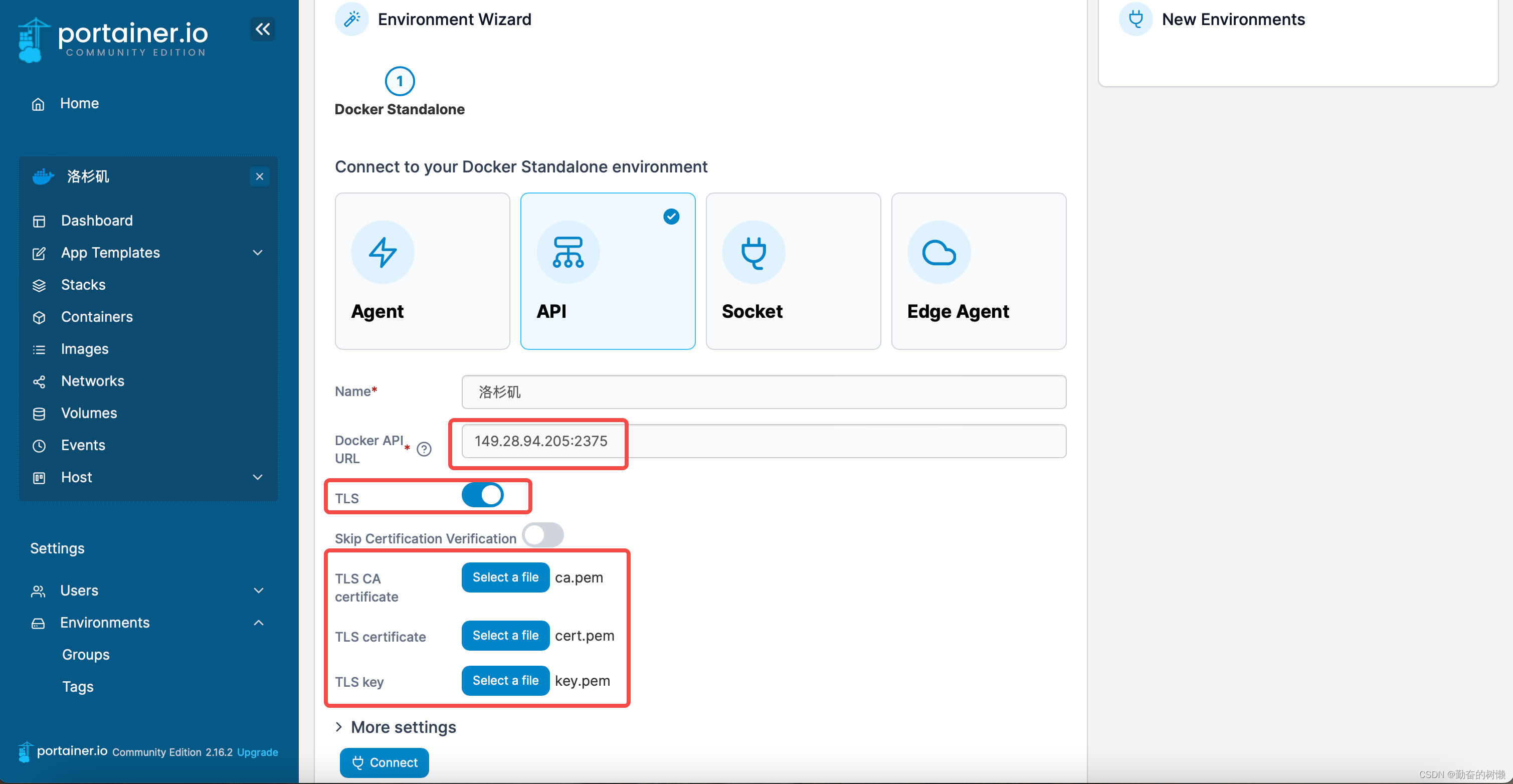Click the Docker API URL help icon

click(x=424, y=449)
